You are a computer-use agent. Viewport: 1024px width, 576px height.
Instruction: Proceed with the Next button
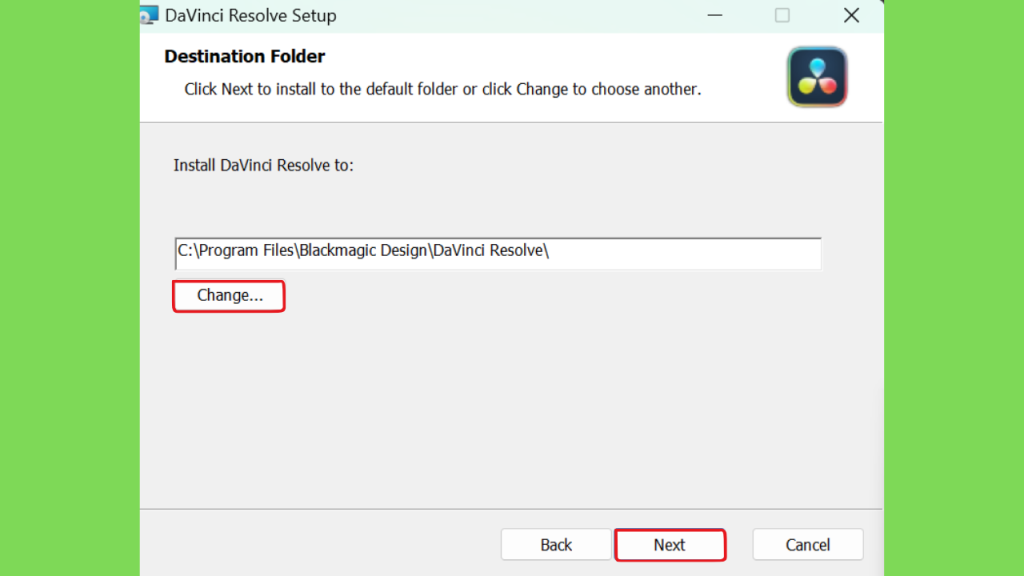[670, 545]
